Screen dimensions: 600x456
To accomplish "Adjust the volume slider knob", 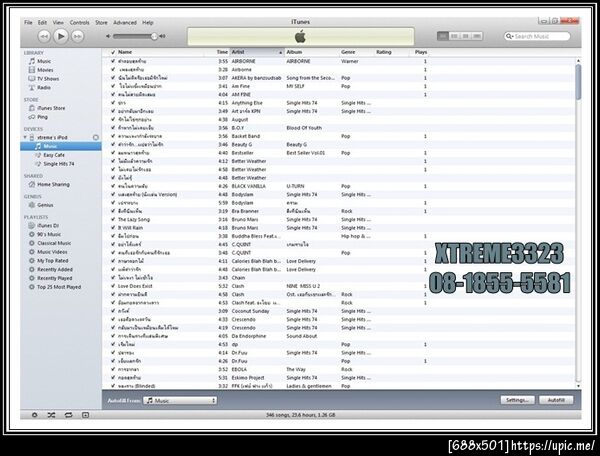I will pyautogui.click(x=154, y=36).
